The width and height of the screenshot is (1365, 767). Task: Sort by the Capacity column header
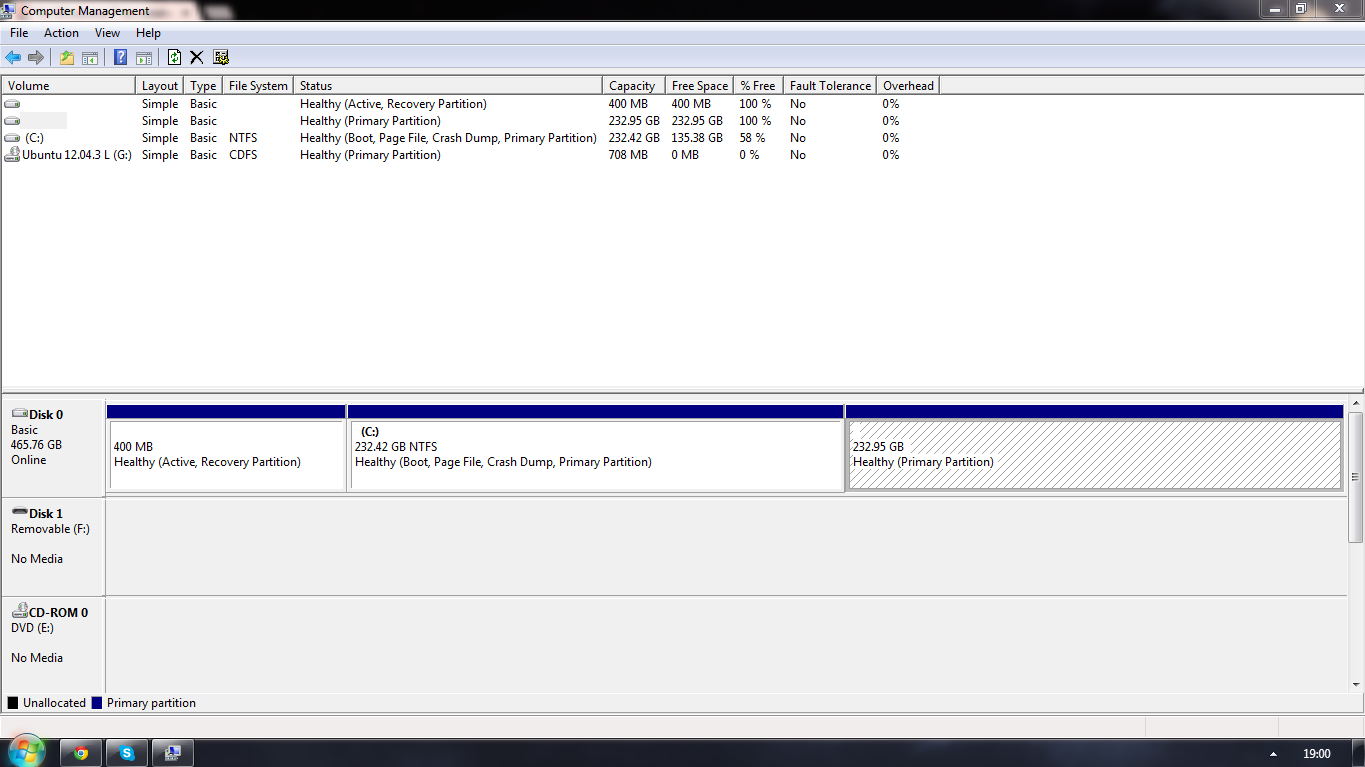(x=634, y=86)
